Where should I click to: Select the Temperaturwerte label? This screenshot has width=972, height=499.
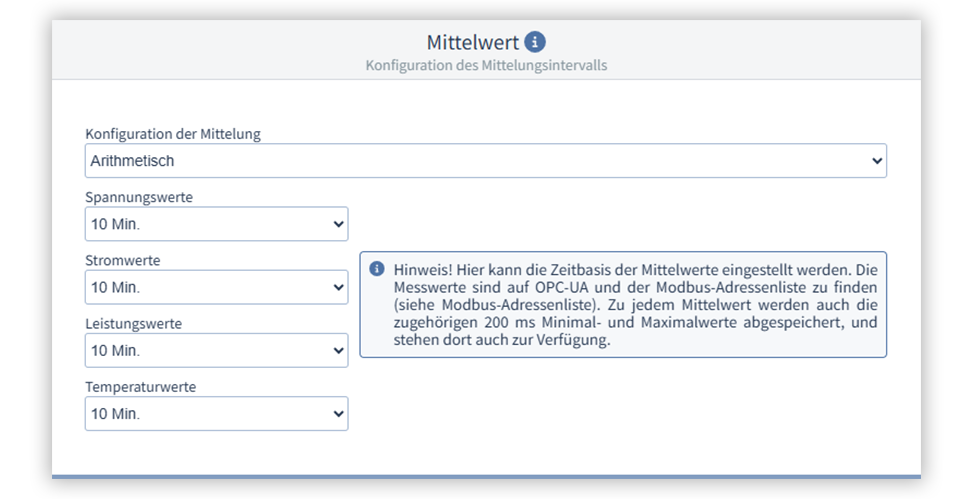(140, 387)
